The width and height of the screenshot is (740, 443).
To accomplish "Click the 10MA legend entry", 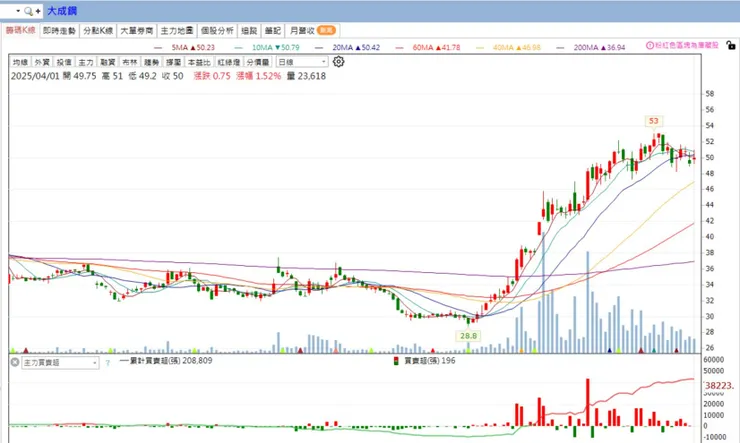I will pos(268,47).
